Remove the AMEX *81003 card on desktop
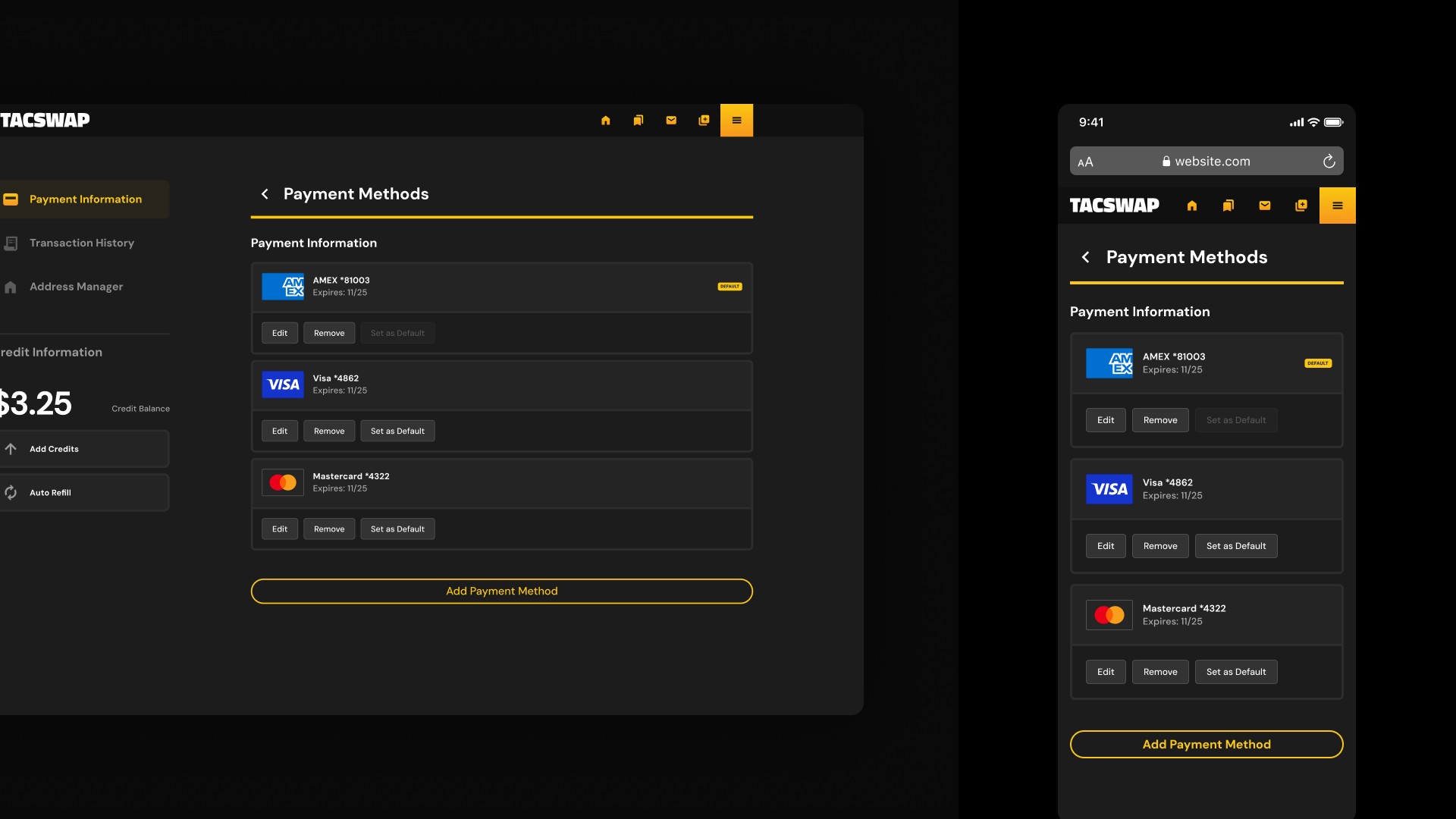This screenshot has width=1456, height=819. click(329, 334)
